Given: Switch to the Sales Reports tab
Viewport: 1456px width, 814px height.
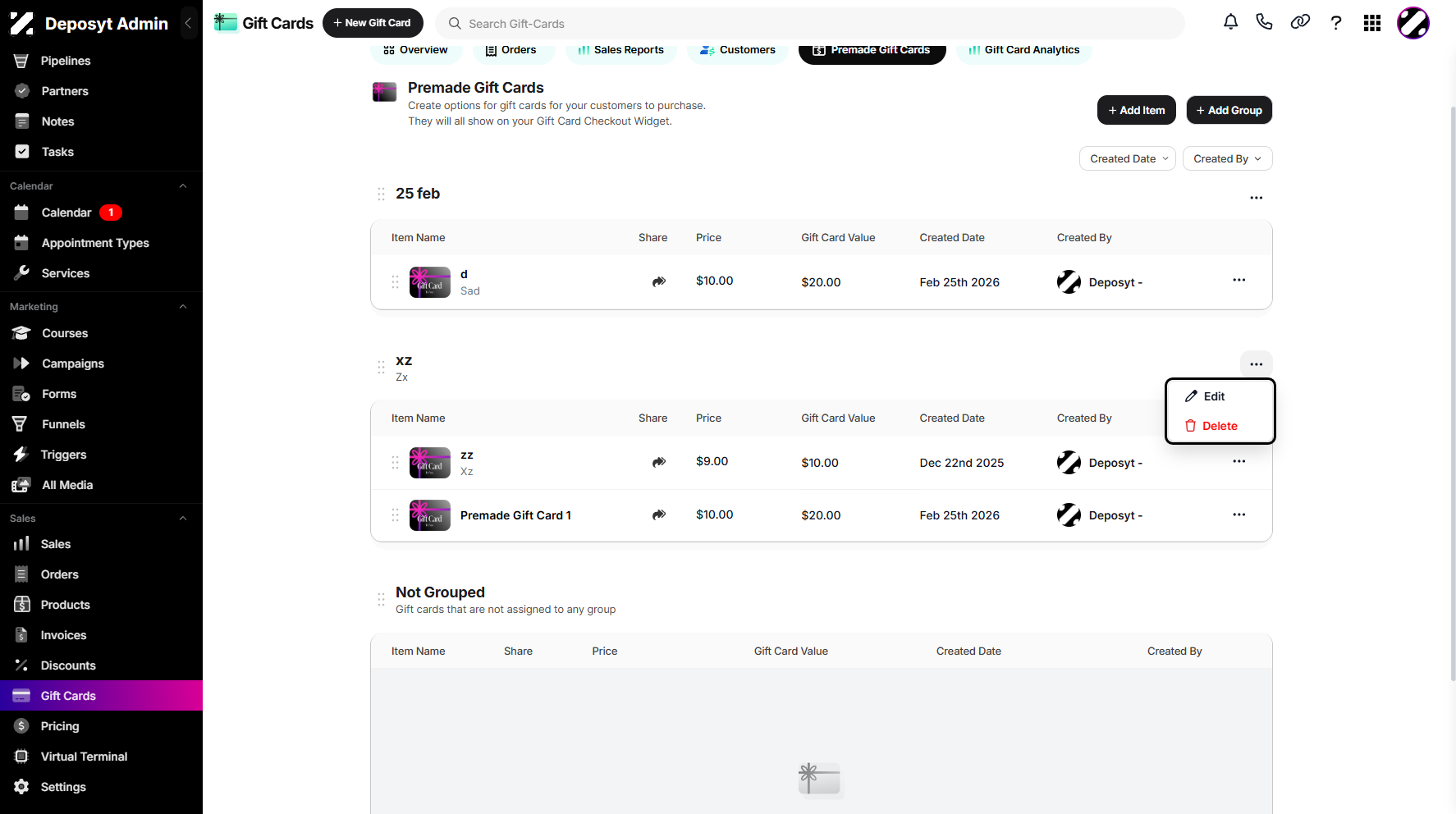Looking at the screenshot, I should 621,50.
